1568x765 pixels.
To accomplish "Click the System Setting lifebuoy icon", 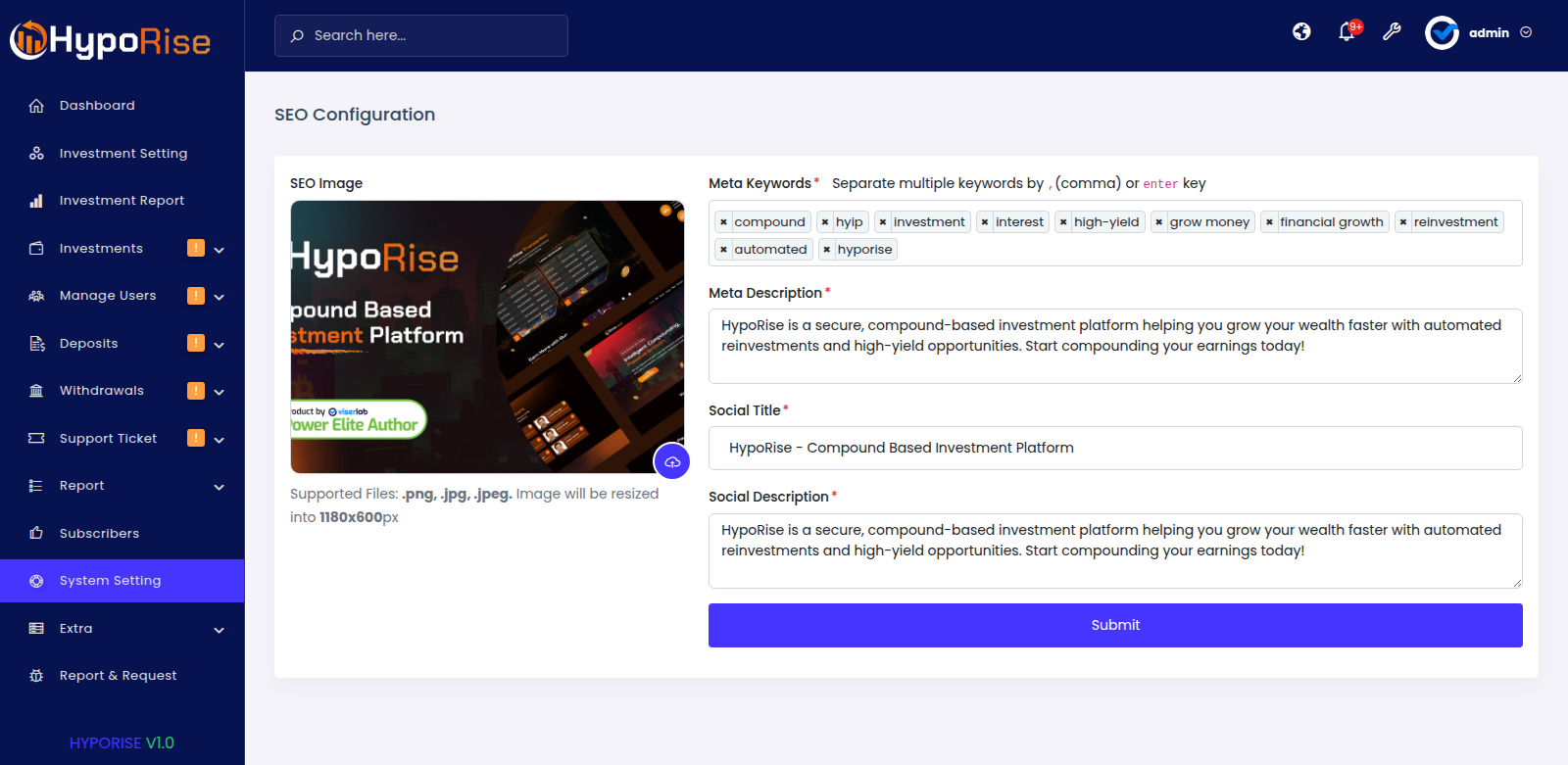I will pos(36,581).
